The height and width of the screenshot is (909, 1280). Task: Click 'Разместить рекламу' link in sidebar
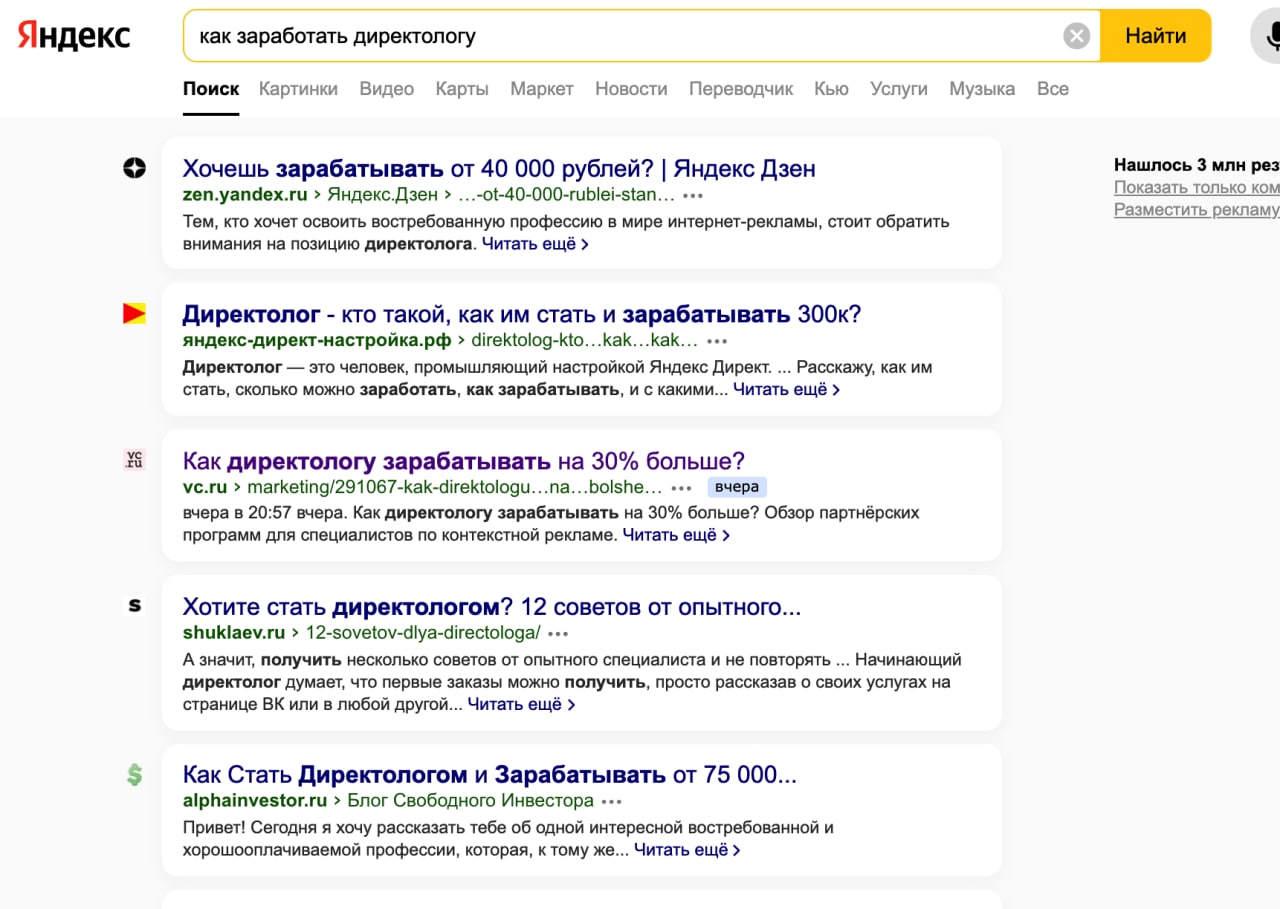click(x=1197, y=209)
